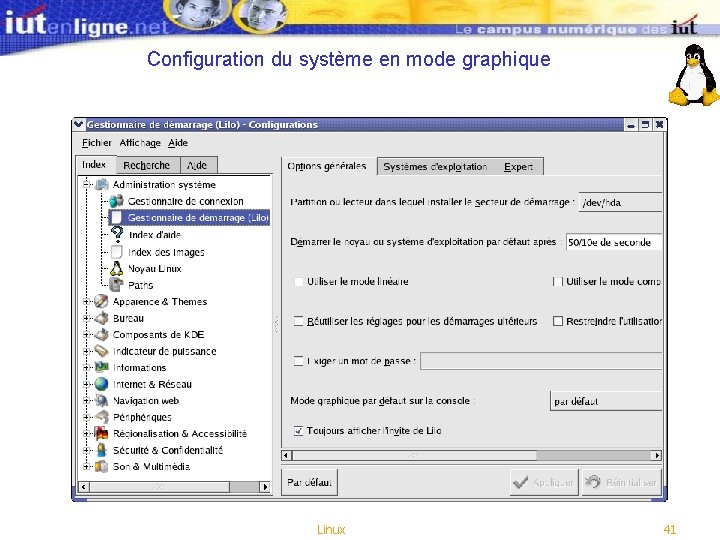Image resolution: width=720 pixels, height=540 pixels.
Task: Click the 50/10e de seconde delay field
Action: 614,242
